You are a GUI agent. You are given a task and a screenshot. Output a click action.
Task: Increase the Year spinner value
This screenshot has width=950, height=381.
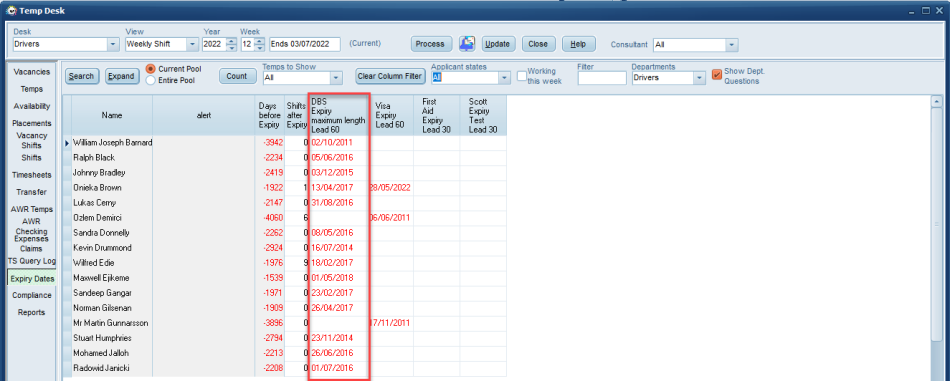pos(231,41)
